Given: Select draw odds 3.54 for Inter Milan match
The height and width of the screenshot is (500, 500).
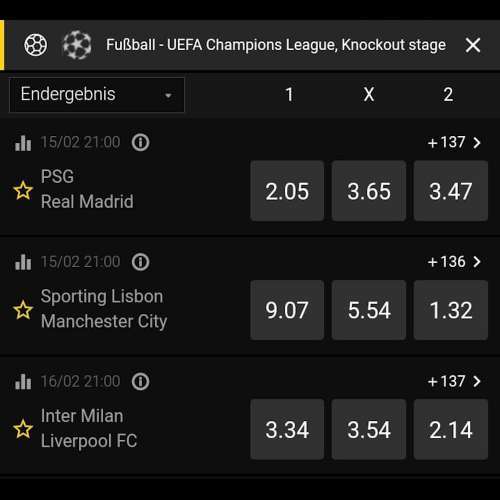Looking at the screenshot, I should (369, 429).
